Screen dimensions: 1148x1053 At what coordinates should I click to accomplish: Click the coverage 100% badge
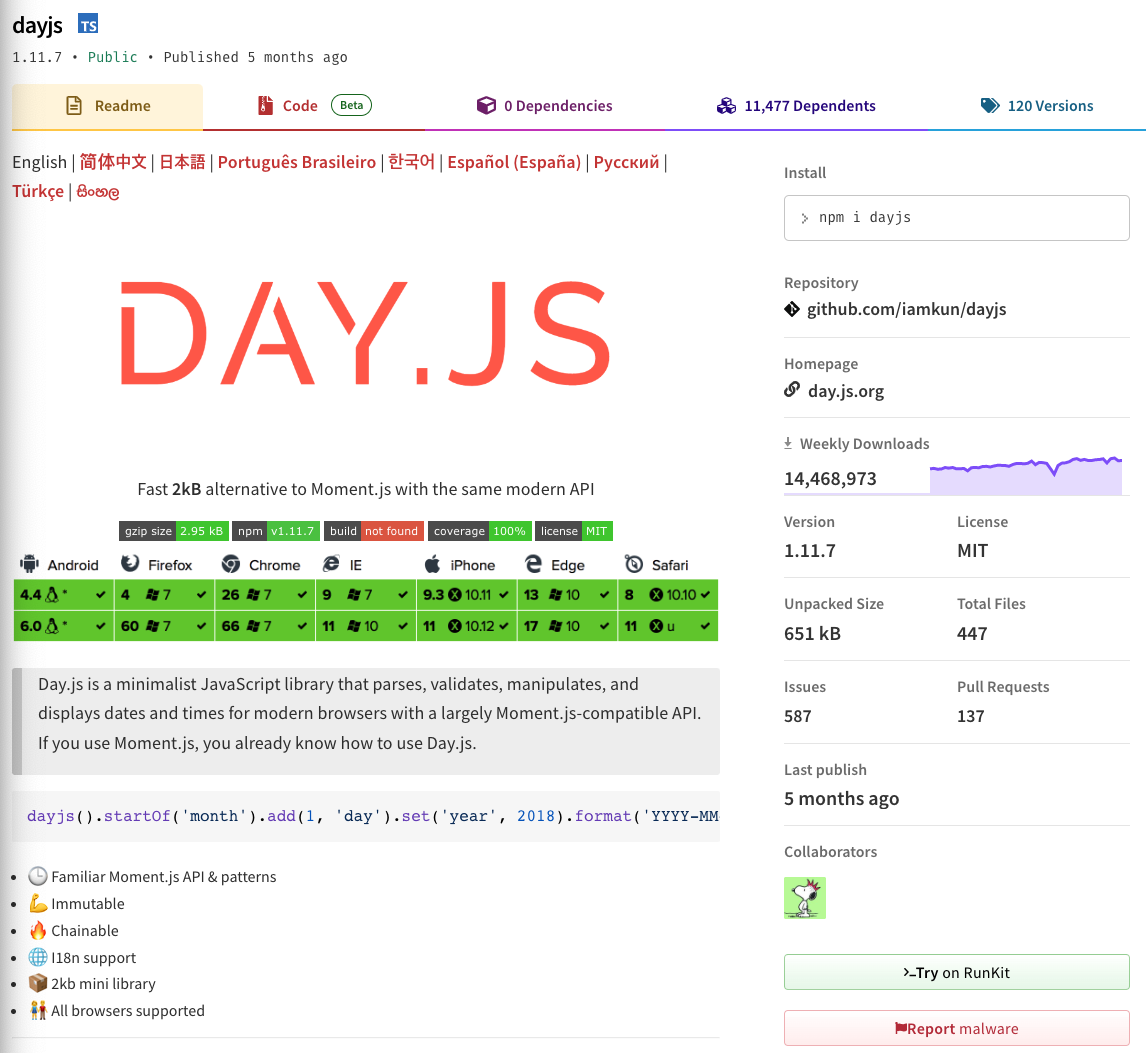tap(480, 531)
